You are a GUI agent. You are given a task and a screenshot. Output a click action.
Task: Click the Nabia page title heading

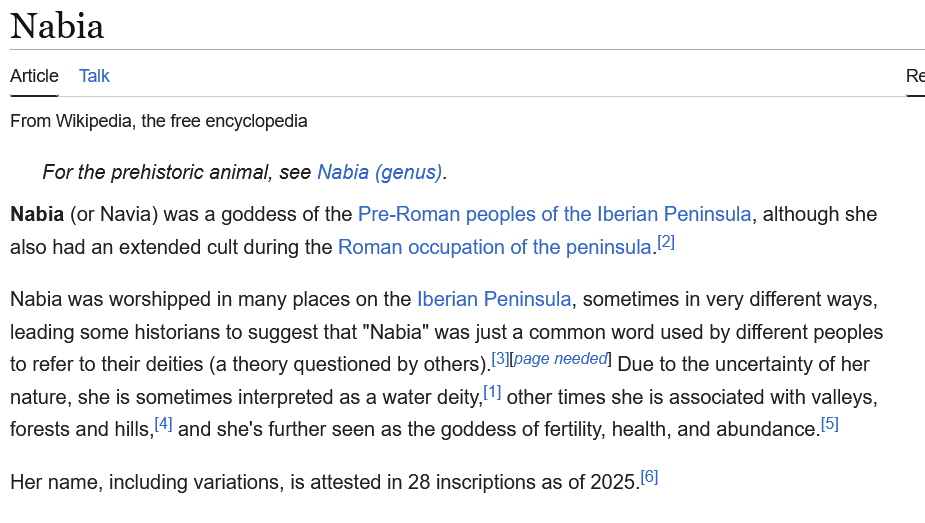click(57, 26)
